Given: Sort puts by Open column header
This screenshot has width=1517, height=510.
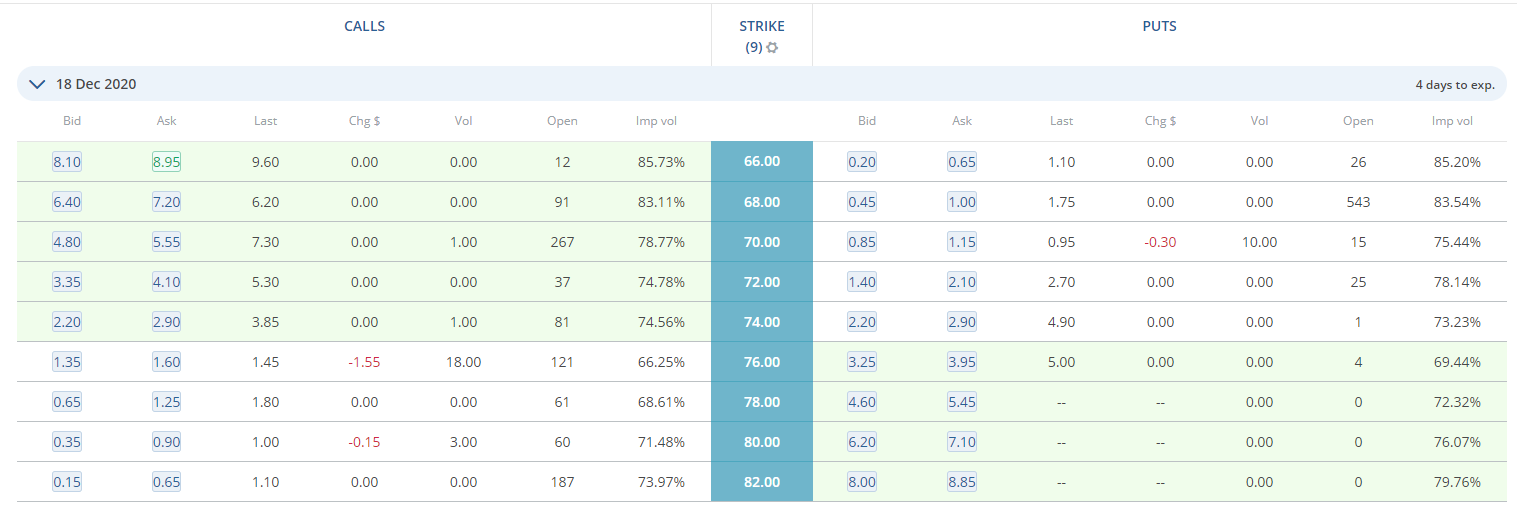Looking at the screenshot, I should 1358,121.
